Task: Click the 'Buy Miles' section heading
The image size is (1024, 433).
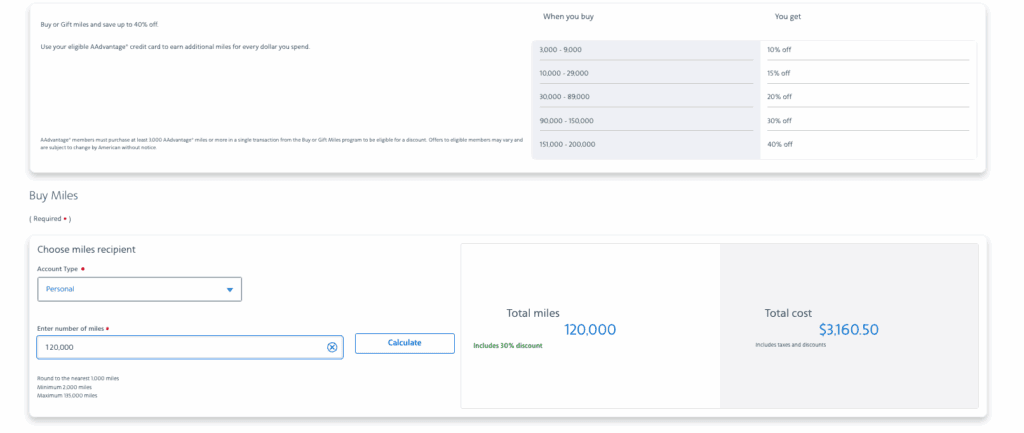Action: pyautogui.click(x=53, y=196)
